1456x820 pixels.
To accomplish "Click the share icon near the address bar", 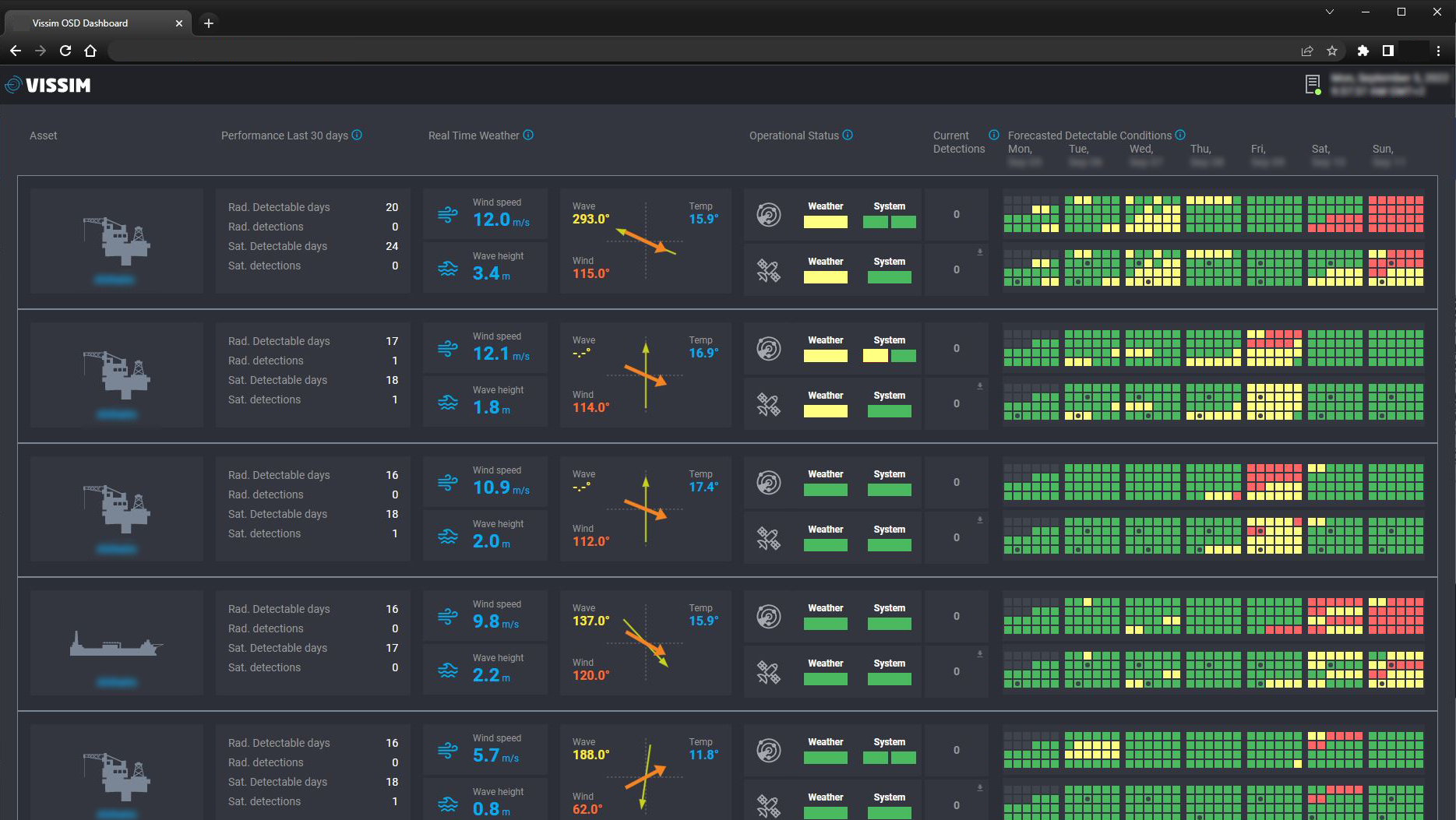I will [x=1307, y=51].
